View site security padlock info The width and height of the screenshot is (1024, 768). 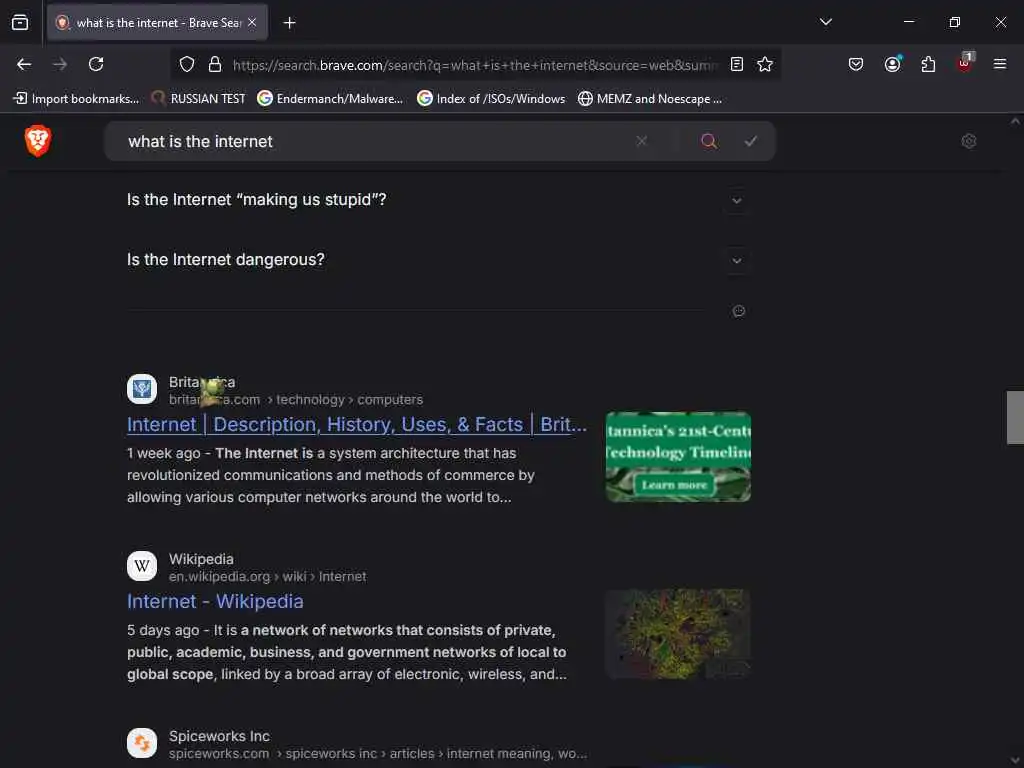(215, 64)
